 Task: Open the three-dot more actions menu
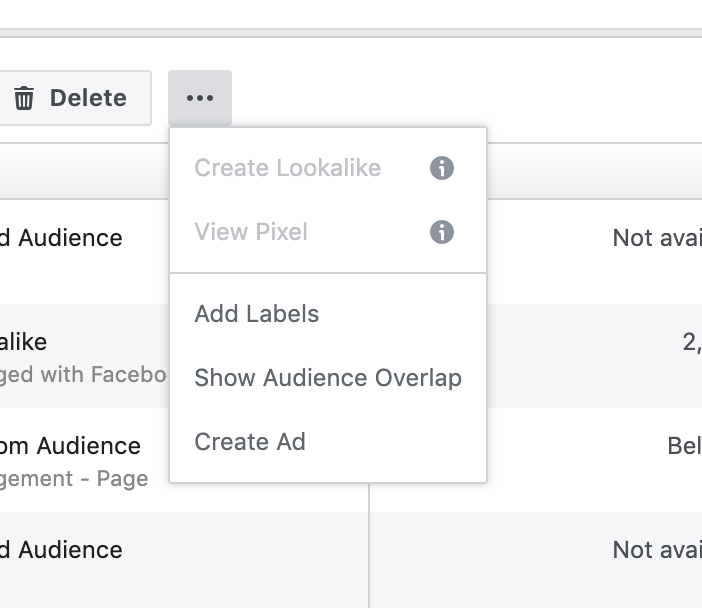tap(200, 98)
